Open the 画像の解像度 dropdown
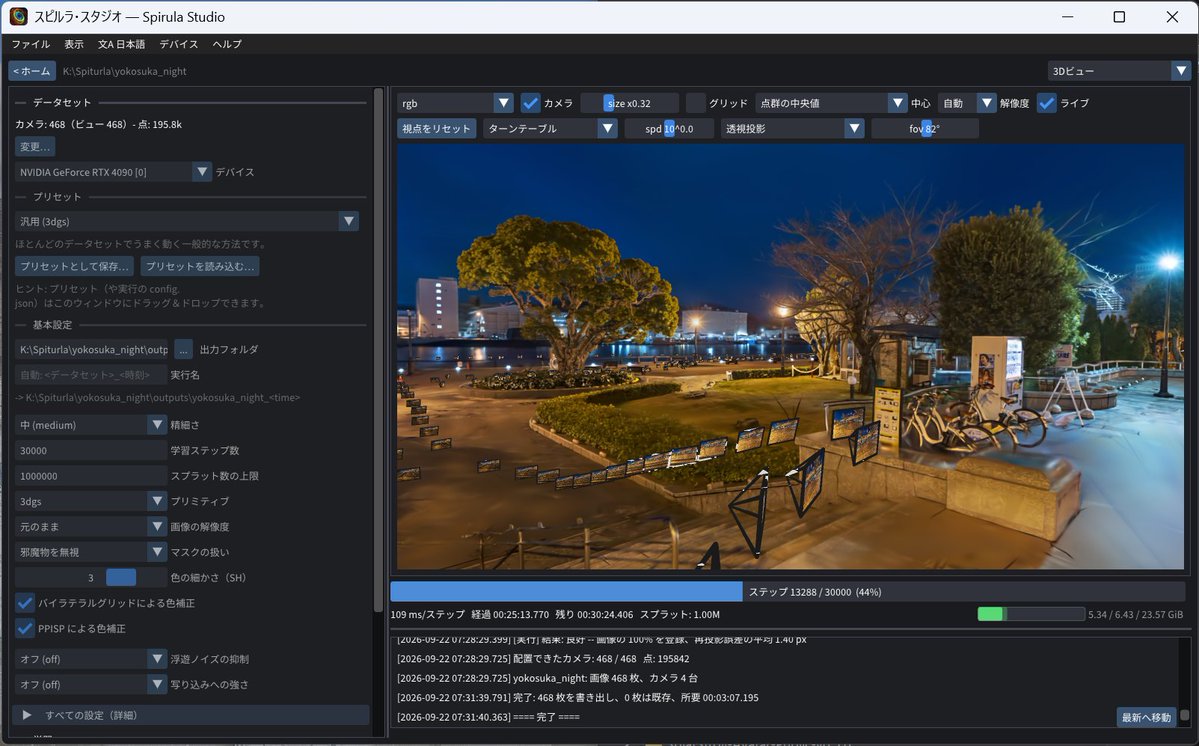Image resolution: width=1199 pixels, height=746 pixels. 91,527
